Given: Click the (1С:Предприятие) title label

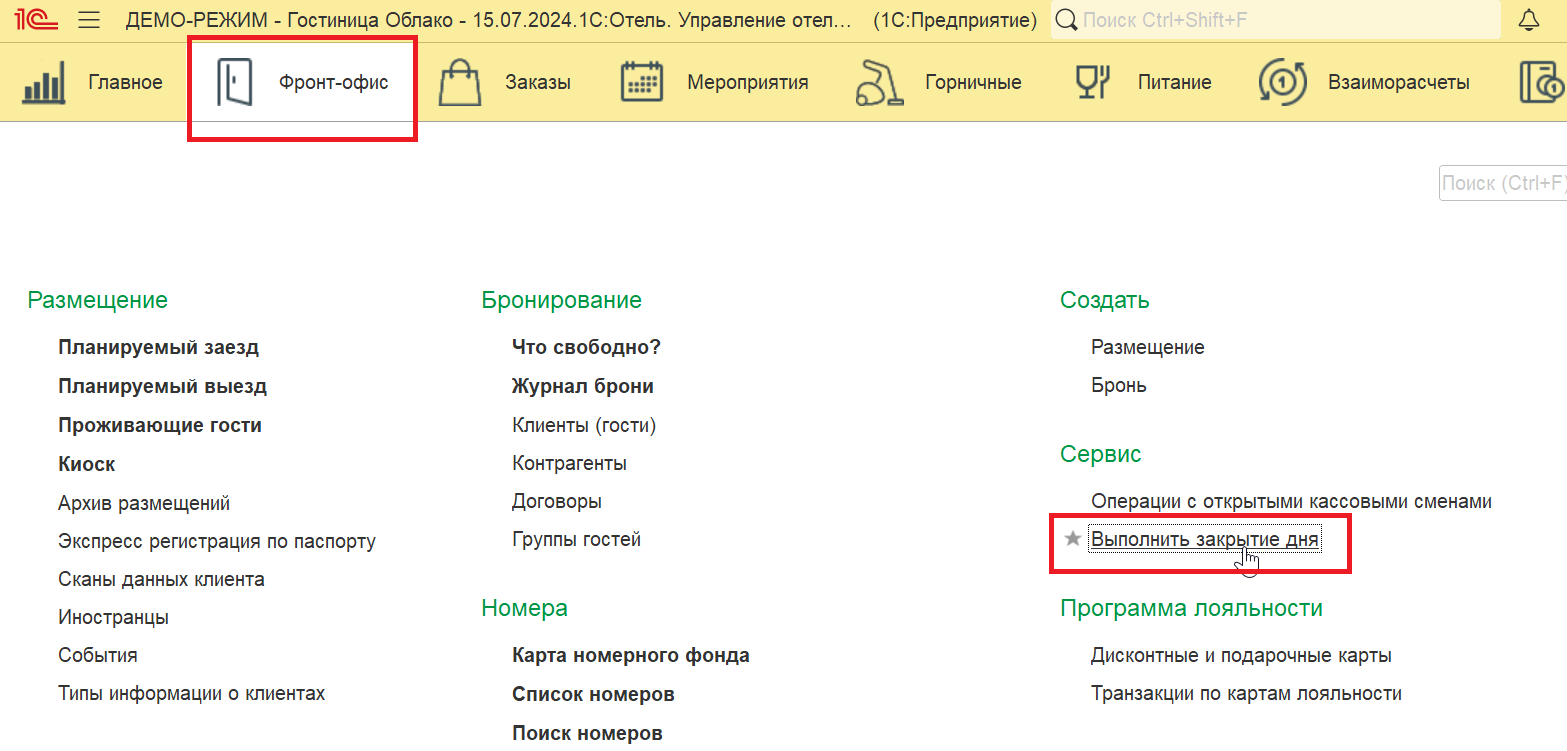Looking at the screenshot, I should pos(955,20).
